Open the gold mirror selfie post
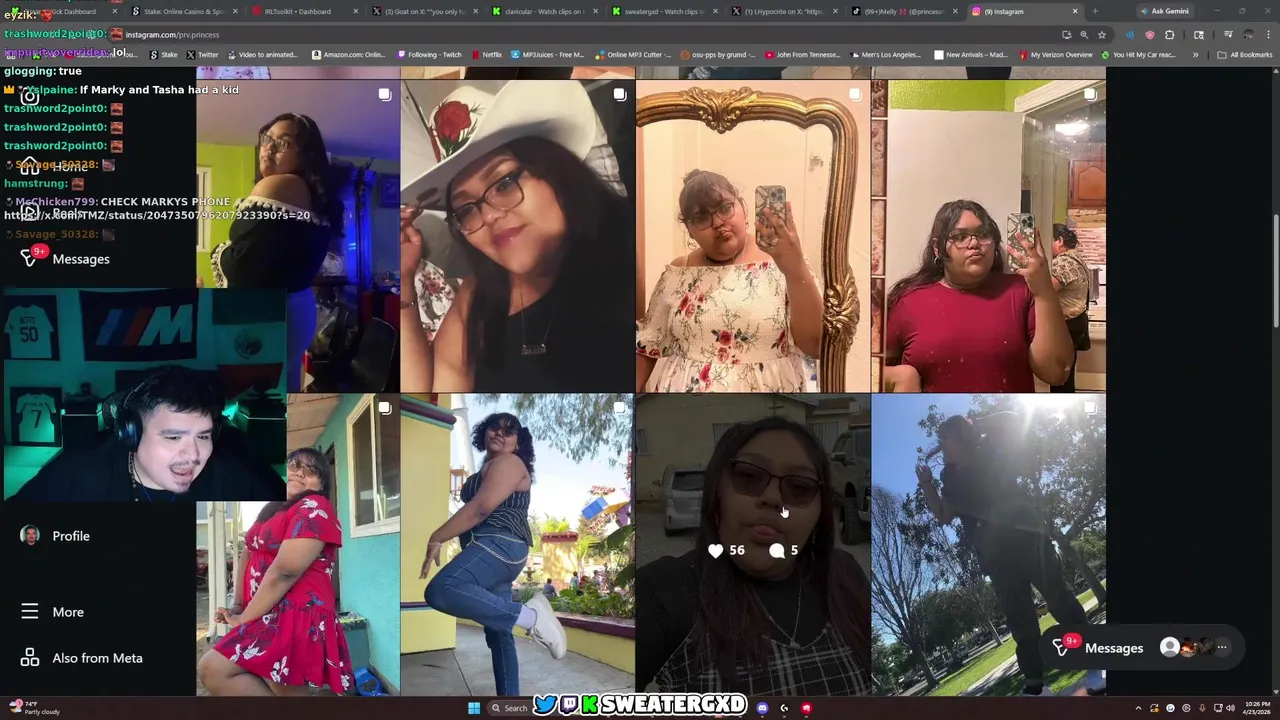 click(752, 236)
